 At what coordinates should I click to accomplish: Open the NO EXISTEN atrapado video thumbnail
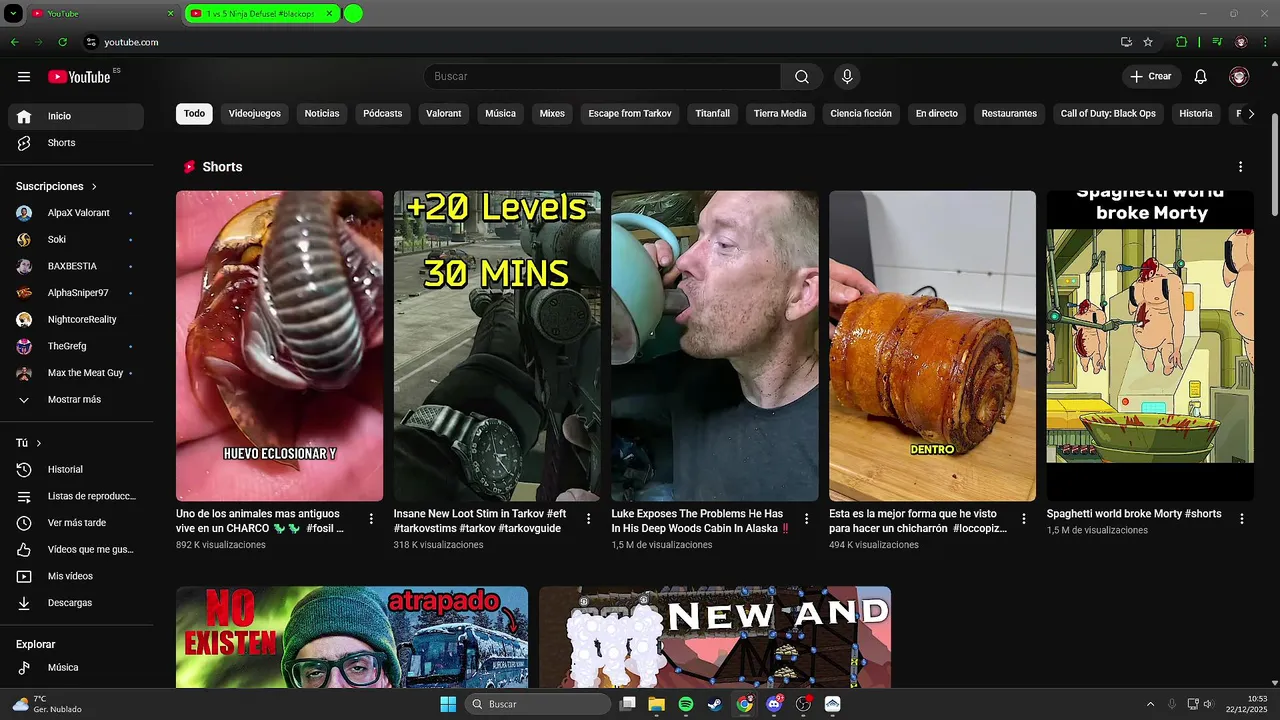coord(352,637)
